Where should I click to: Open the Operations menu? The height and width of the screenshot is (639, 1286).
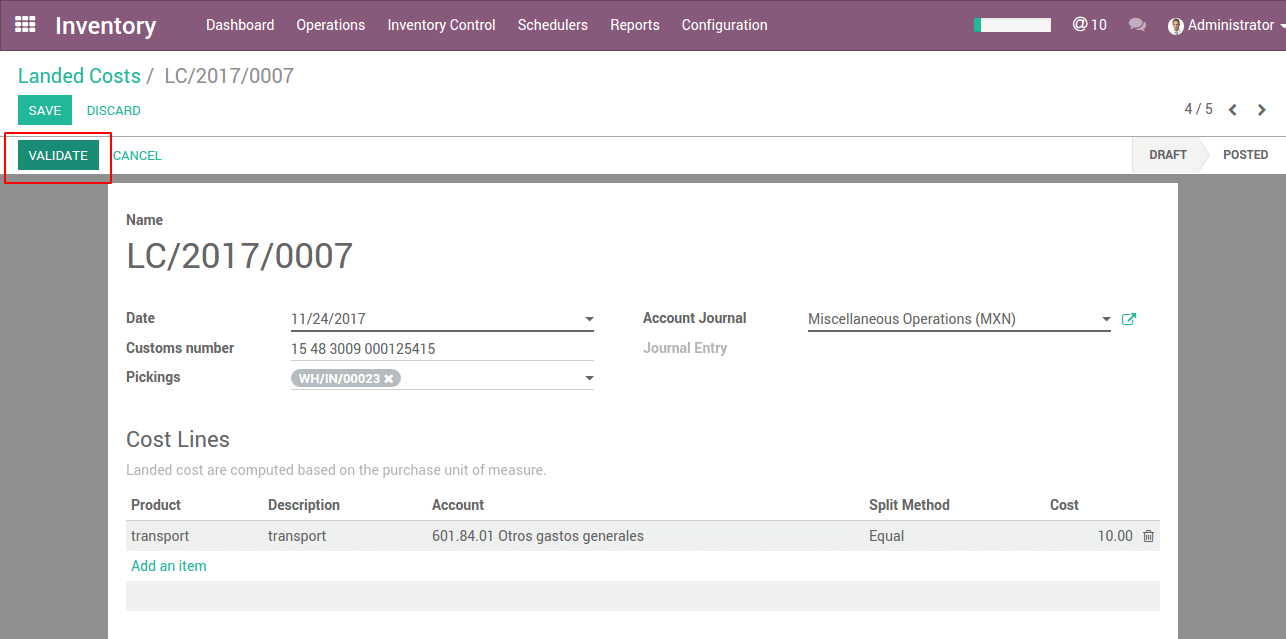click(x=331, y=25)
